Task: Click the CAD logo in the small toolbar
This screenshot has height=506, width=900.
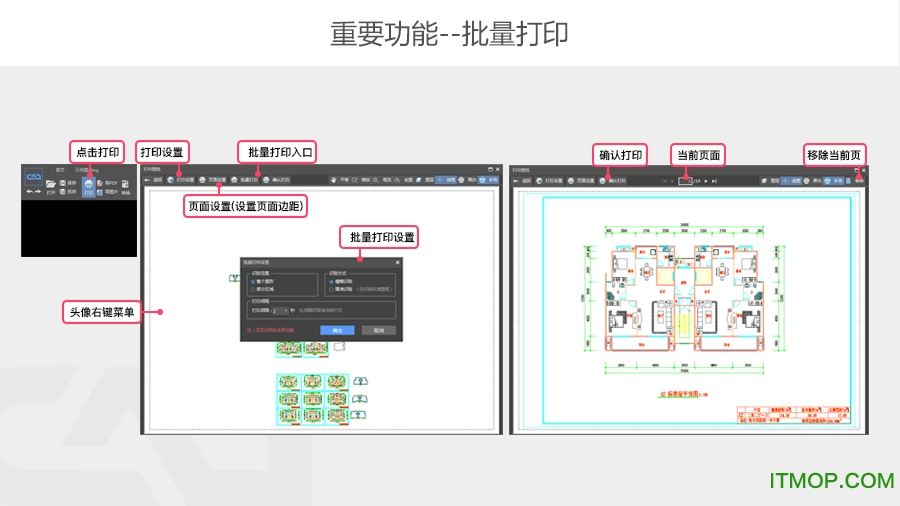Action: 34,177
